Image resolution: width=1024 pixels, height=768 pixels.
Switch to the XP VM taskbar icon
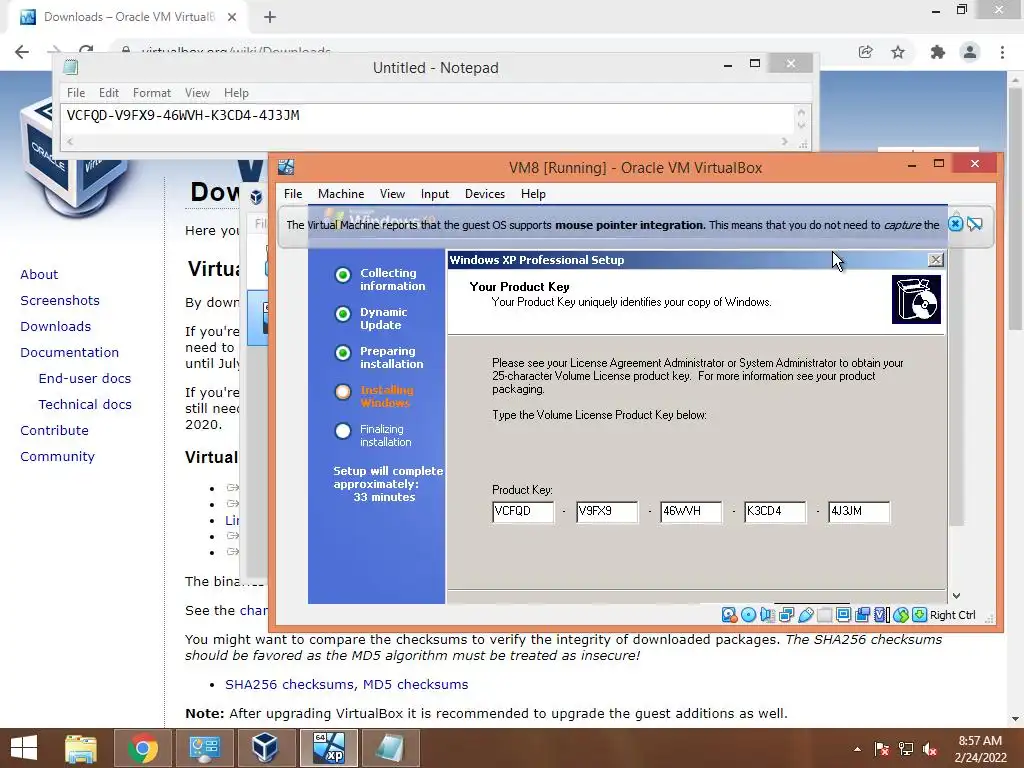(328, 748)
